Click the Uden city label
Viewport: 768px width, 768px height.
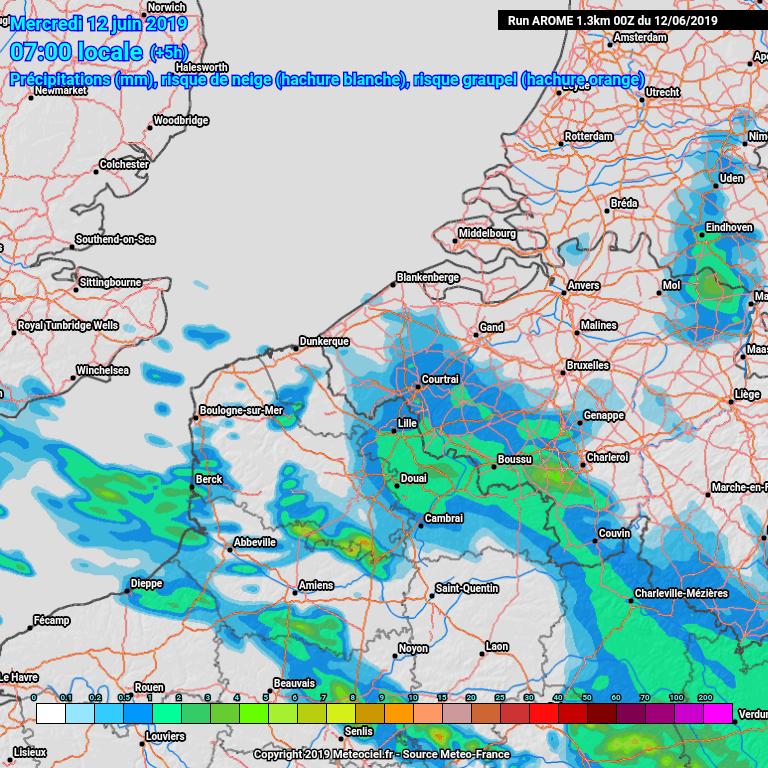coord(731,178)
